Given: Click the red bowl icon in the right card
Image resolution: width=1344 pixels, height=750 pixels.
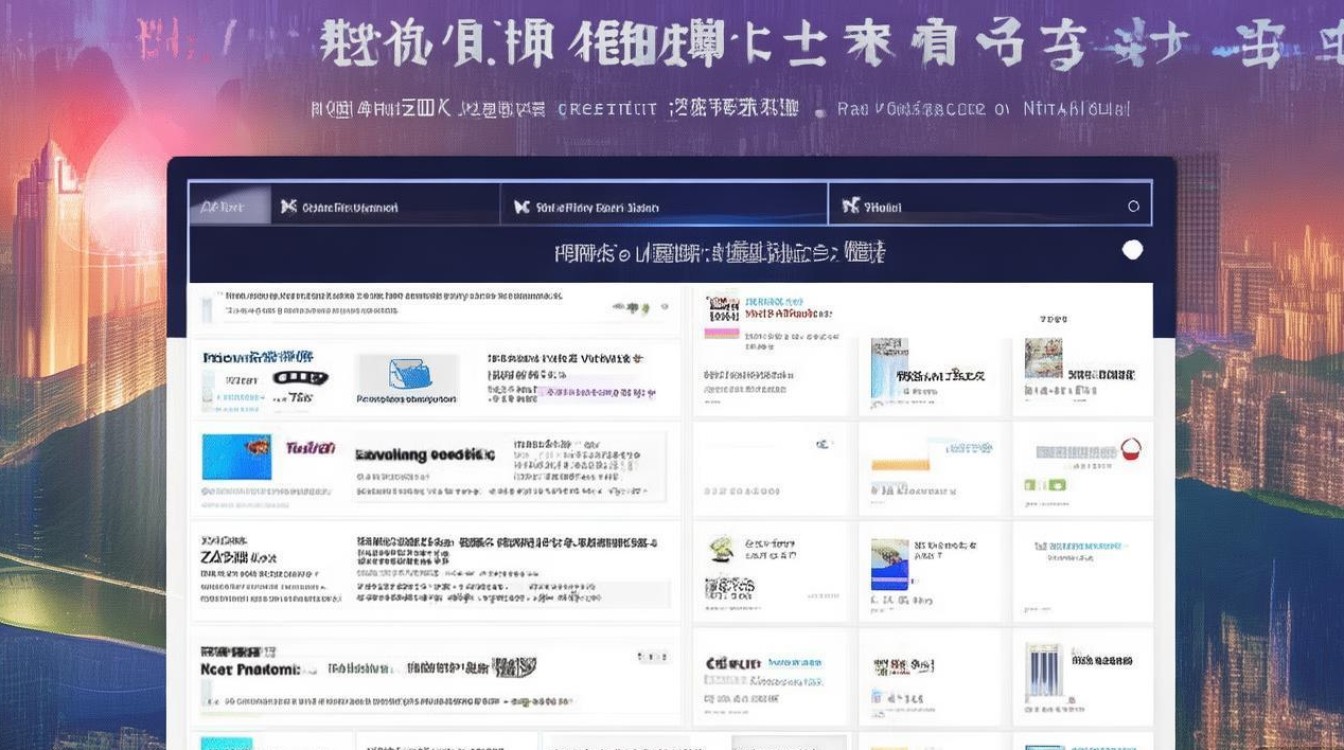Looking at the screenshot, I should click(1130, 448).
